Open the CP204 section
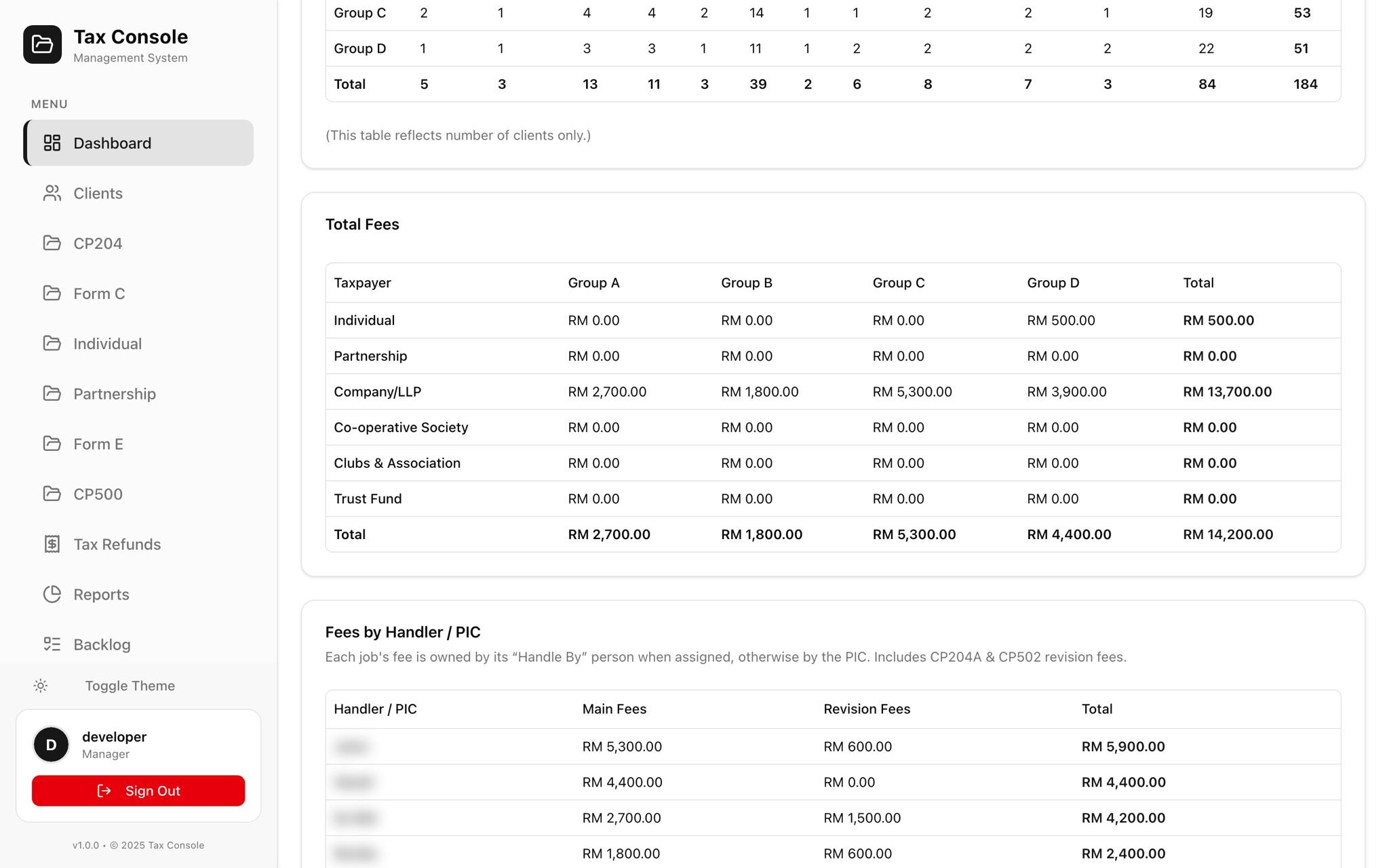This screenshot has width=1389, height=868. point(138,243)
